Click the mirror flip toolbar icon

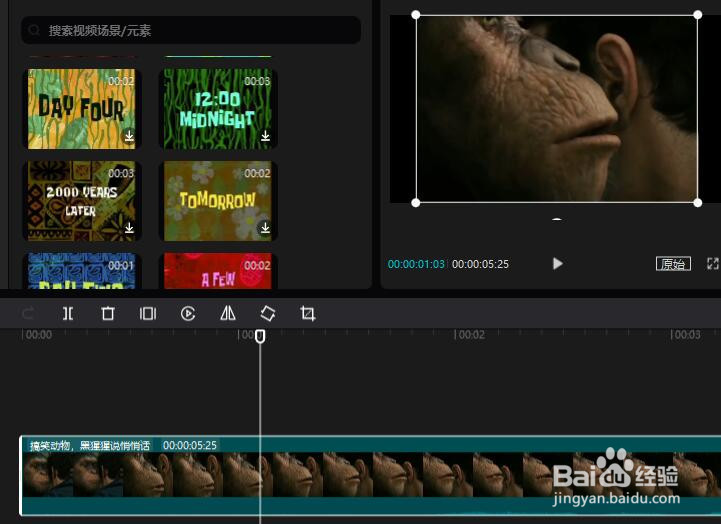click(228, 313)
